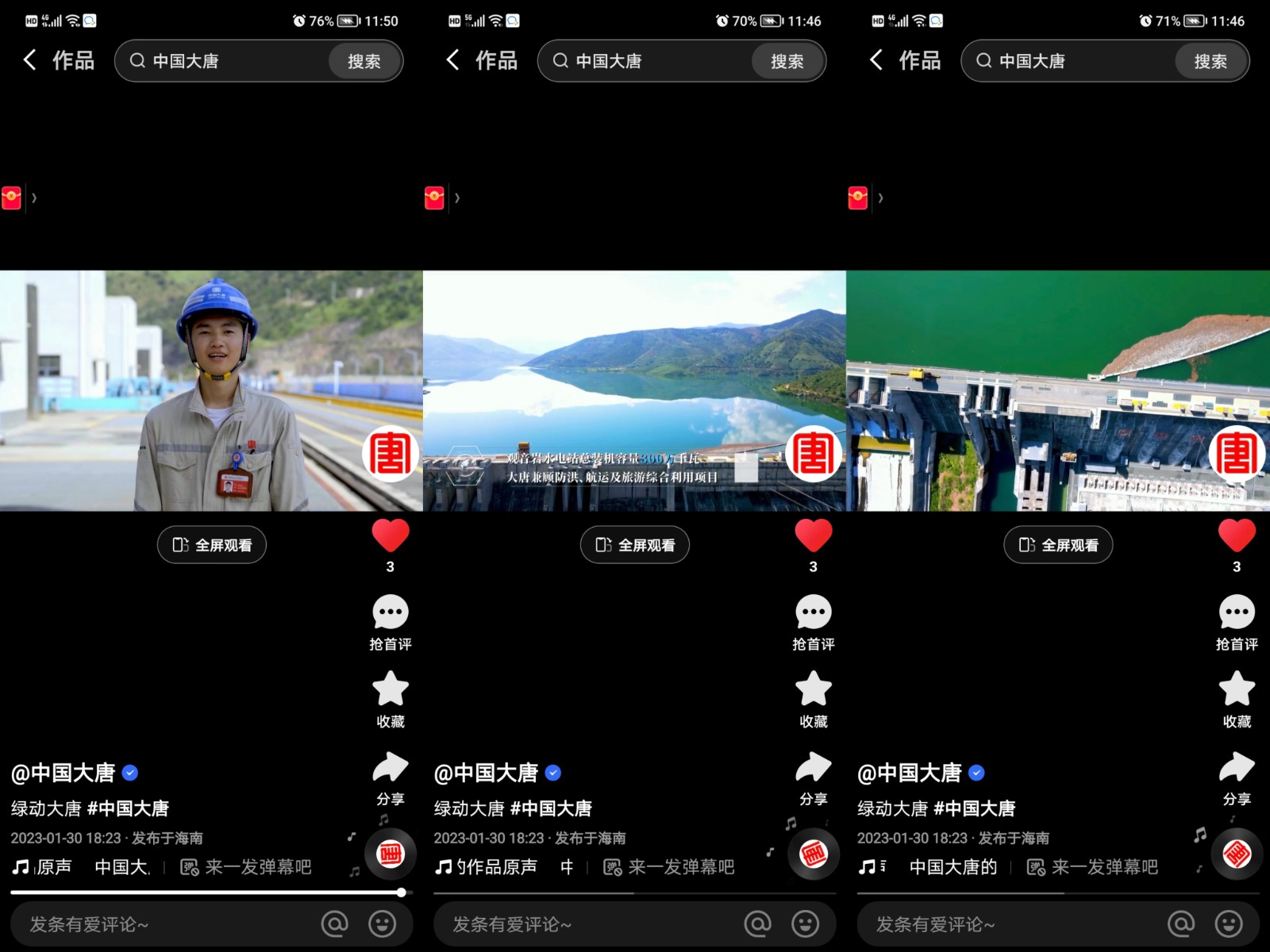The width and height of the screenshot is (1270, 952).
Task: Toggle the 收藏 star on the middle screen
Action: [x=813, y=689]
